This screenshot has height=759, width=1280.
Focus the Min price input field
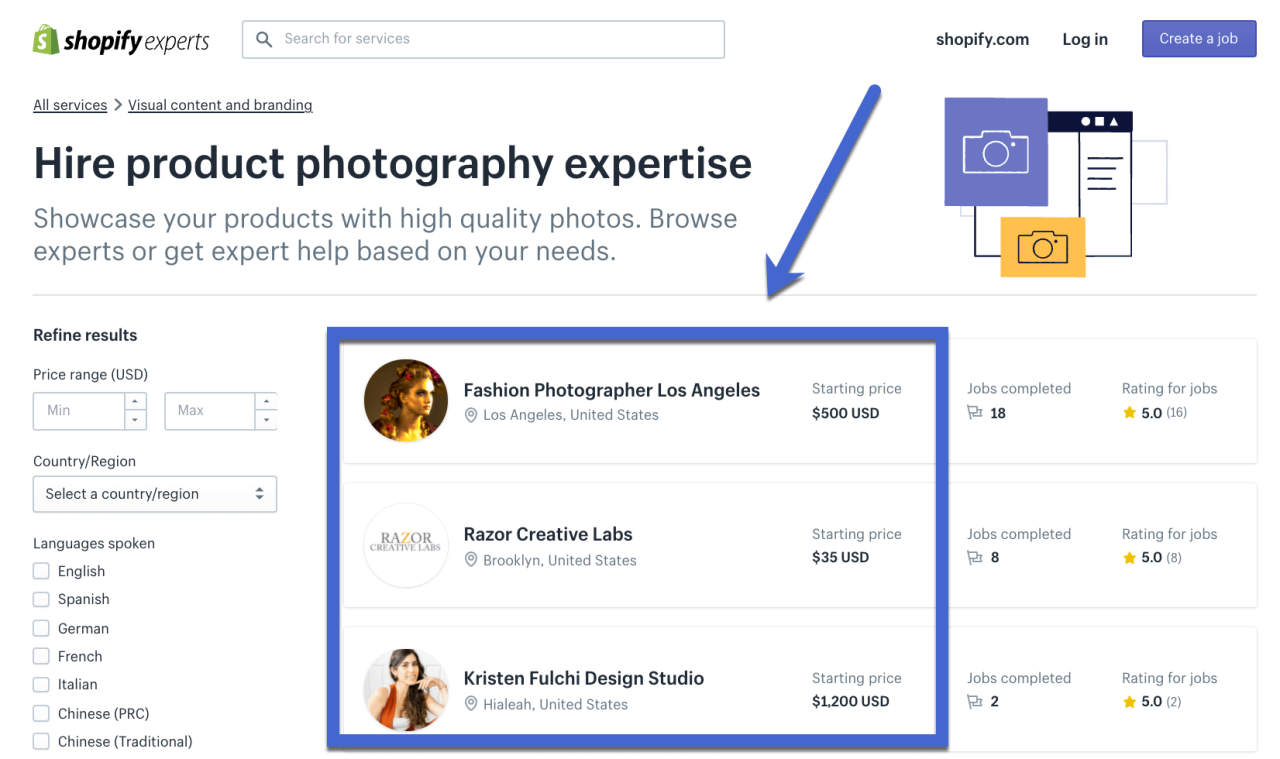click(79, 411)
